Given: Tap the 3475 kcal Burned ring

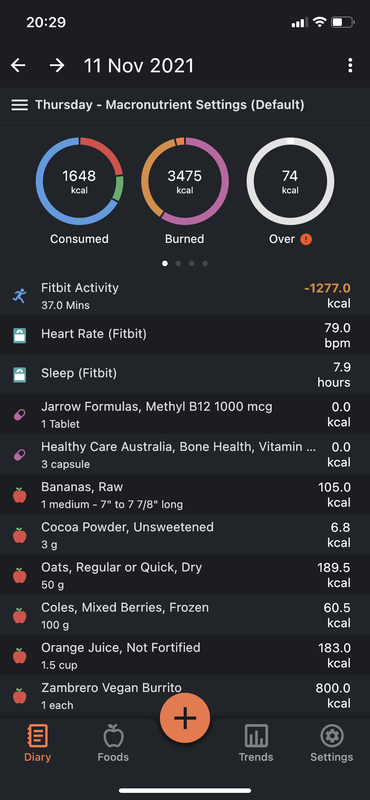Looking at the screenshot, I should tap(185, 181).
